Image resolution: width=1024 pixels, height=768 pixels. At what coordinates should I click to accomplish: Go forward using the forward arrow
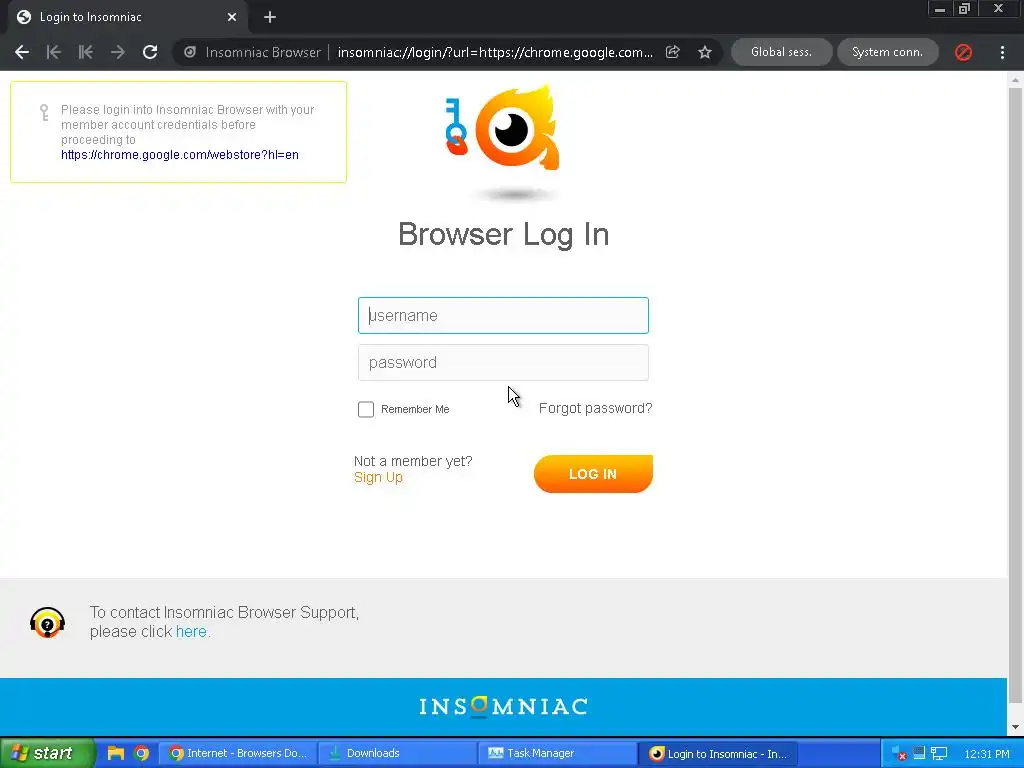click(118, 52)
